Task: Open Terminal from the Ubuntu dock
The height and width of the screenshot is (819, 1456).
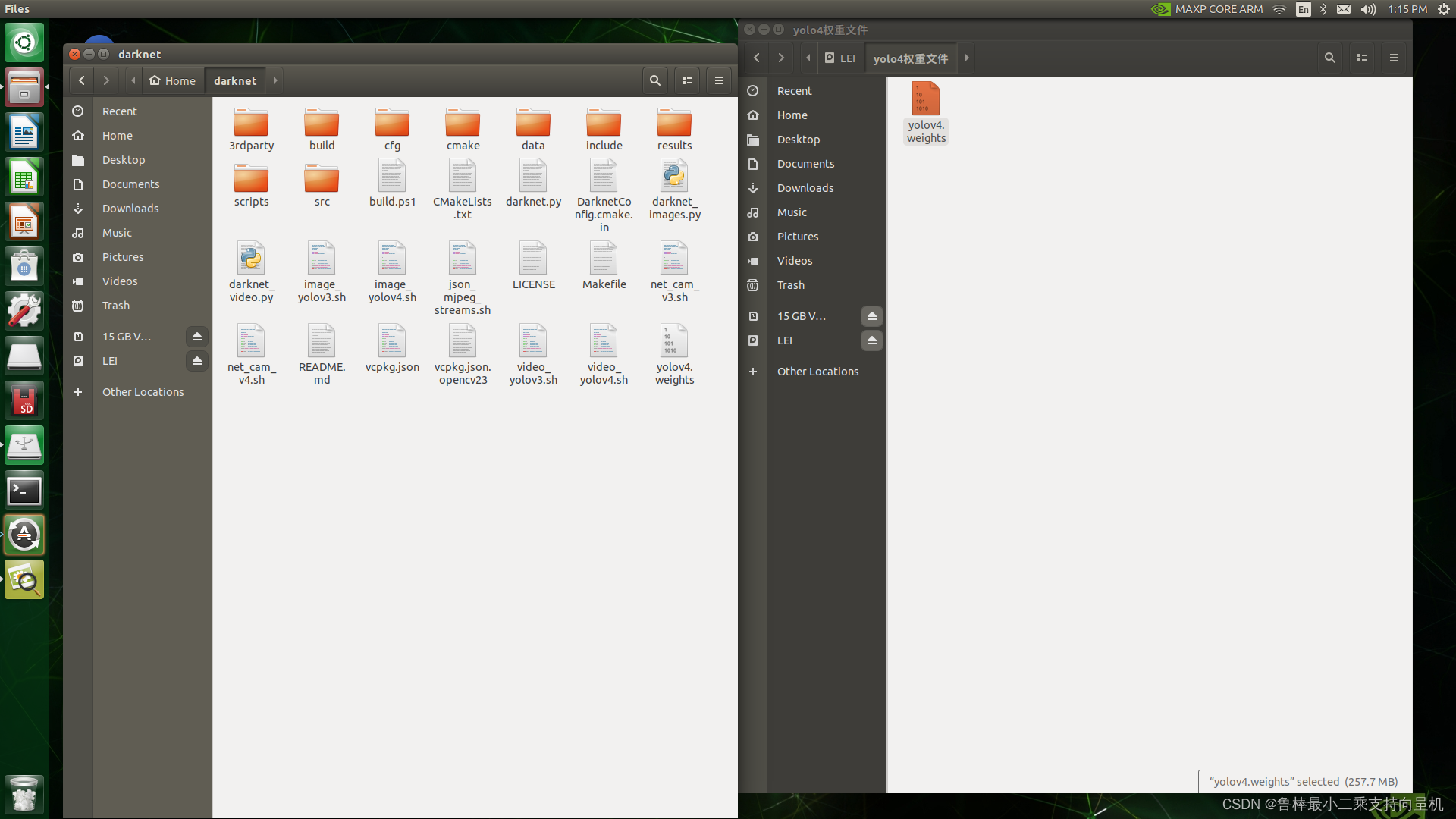Action: tap(24, 491)
